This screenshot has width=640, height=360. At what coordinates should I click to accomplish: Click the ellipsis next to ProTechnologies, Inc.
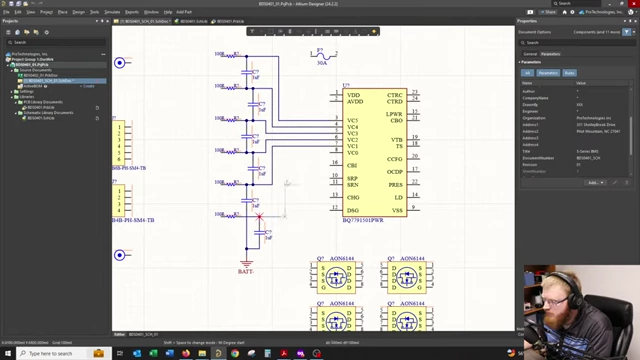[103, 54]
